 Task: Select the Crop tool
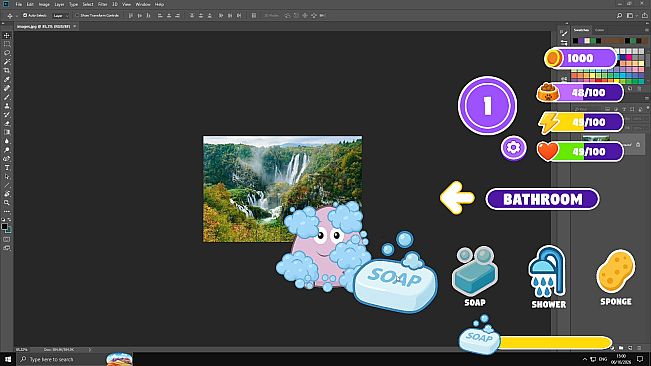(7, 71)
